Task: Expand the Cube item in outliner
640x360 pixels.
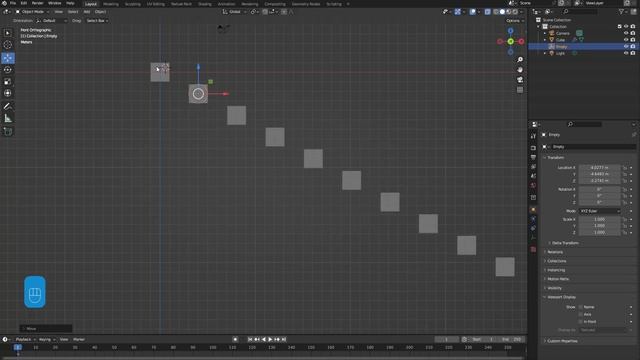Action: click(x=545, y=40)
